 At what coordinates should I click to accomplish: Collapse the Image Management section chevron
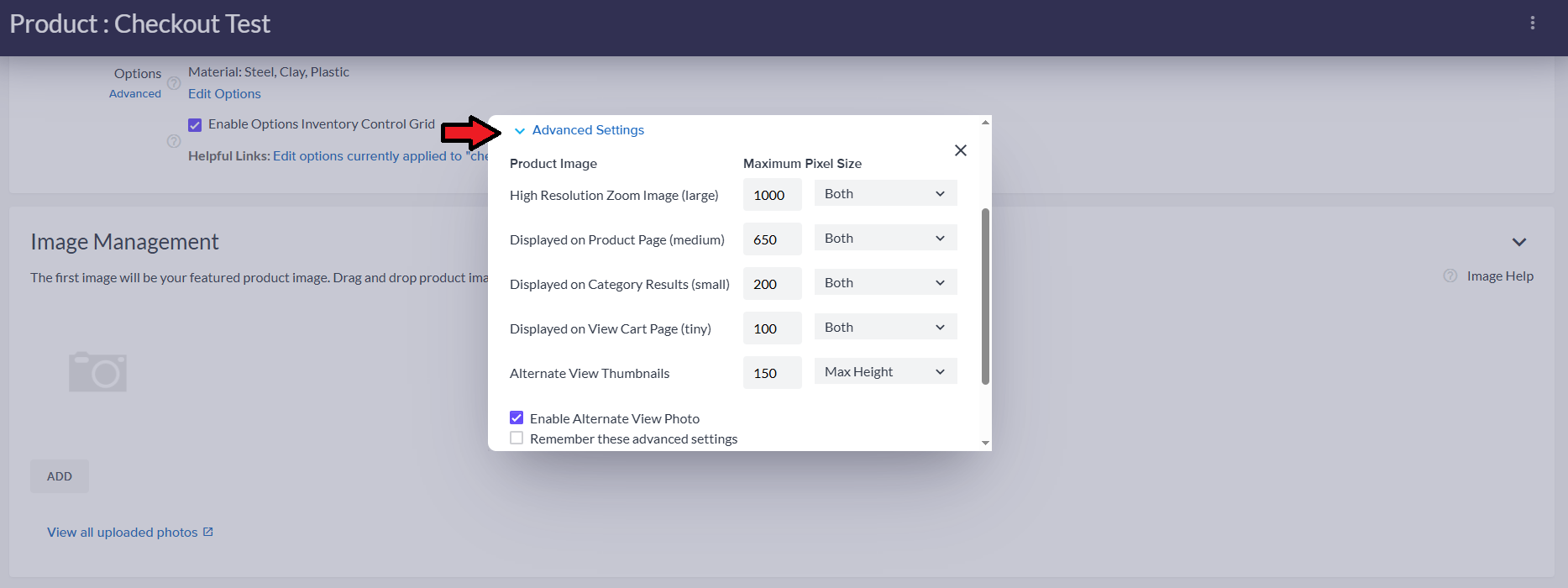click(1518, 242)
